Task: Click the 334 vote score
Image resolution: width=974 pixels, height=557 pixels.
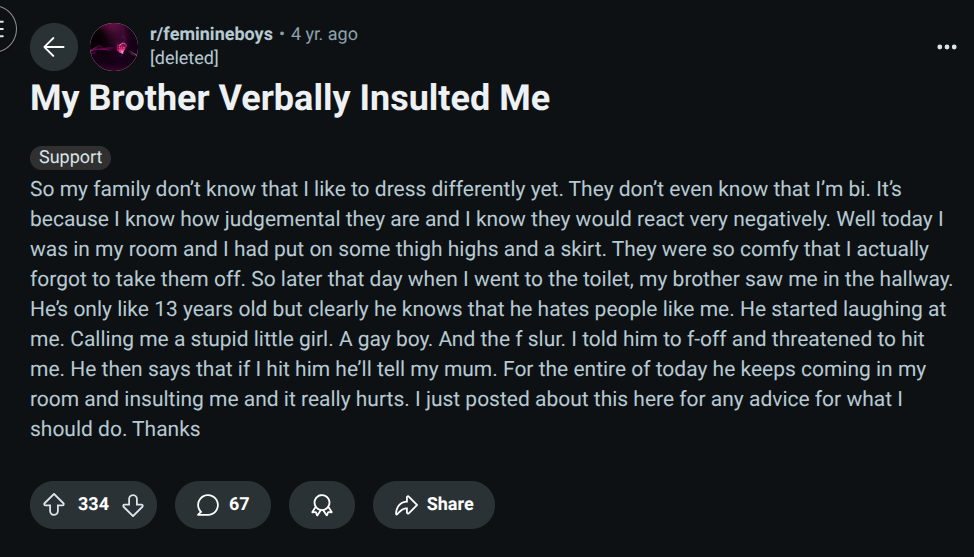Action: coord(93,504)
